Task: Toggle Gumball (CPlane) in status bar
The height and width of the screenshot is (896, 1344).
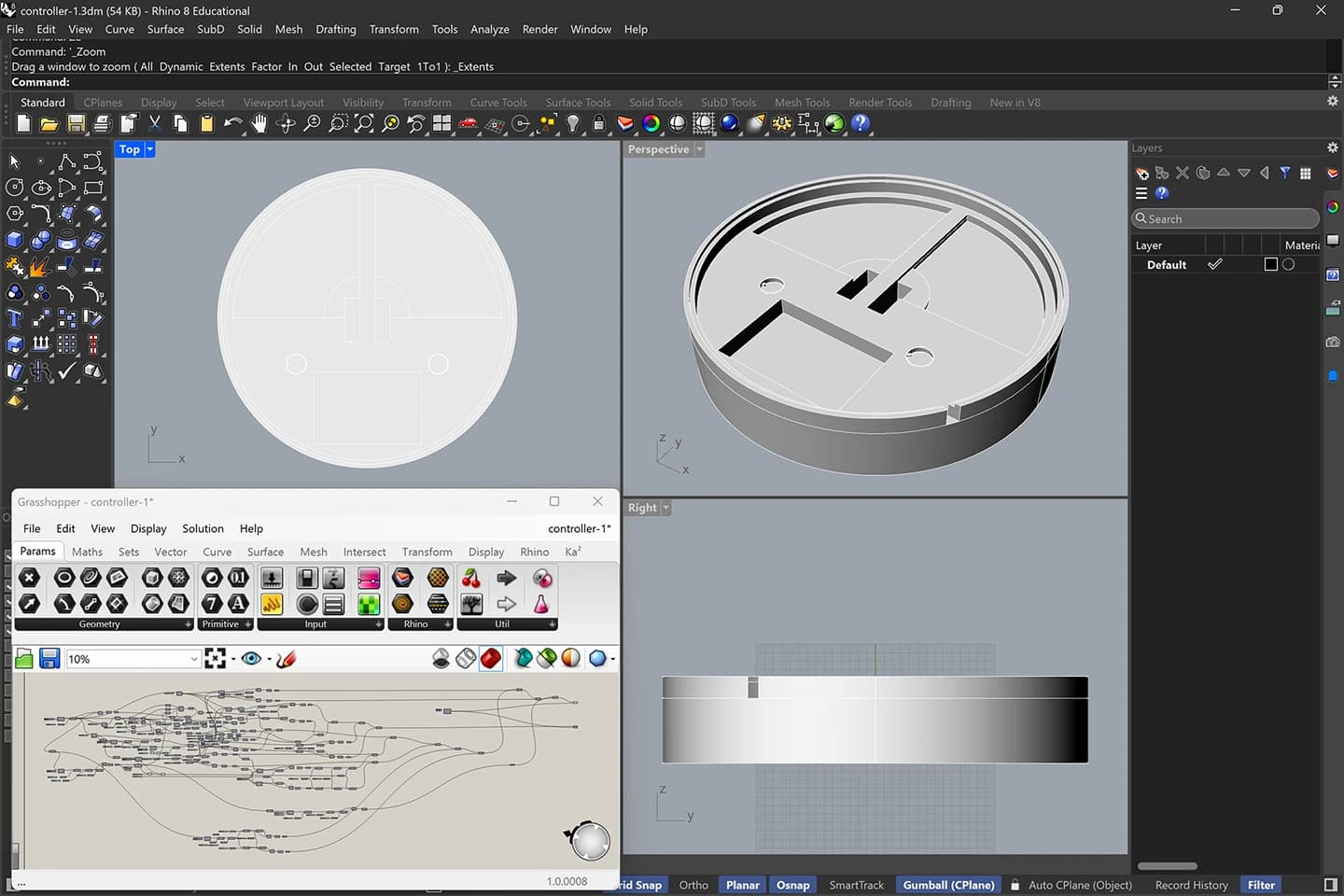Action: point(948,885)
